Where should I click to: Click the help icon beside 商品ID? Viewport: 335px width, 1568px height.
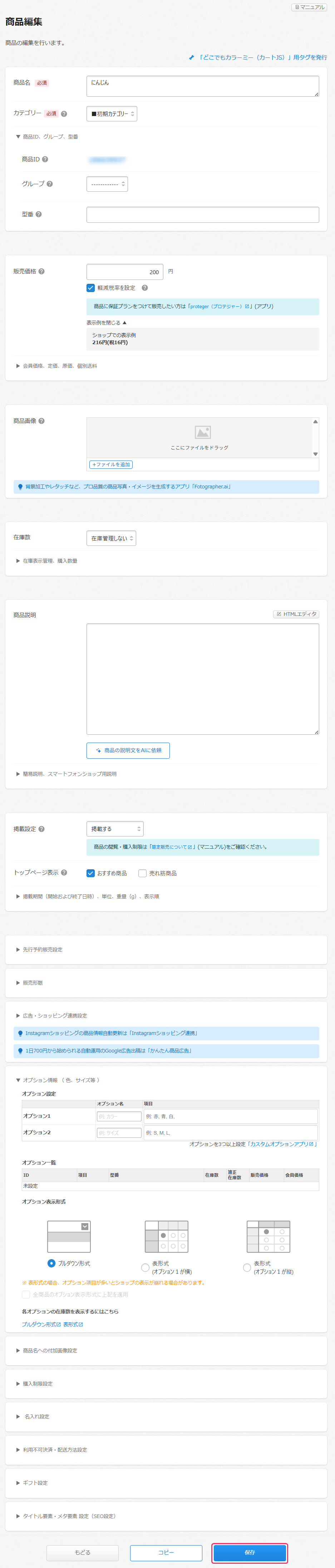(45, 160)
